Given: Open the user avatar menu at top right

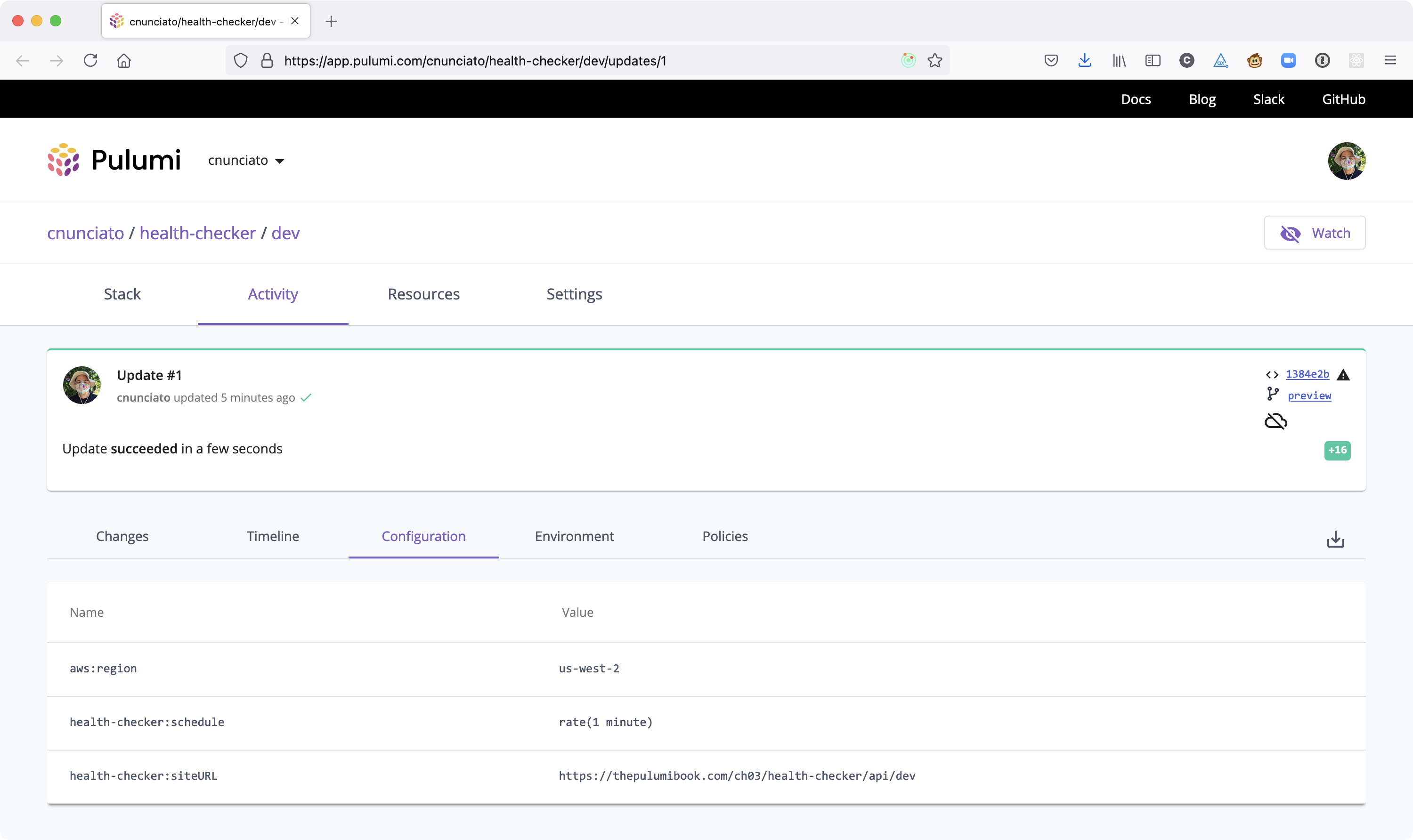Looking at the screenshot, I should tap(1347, 161).
